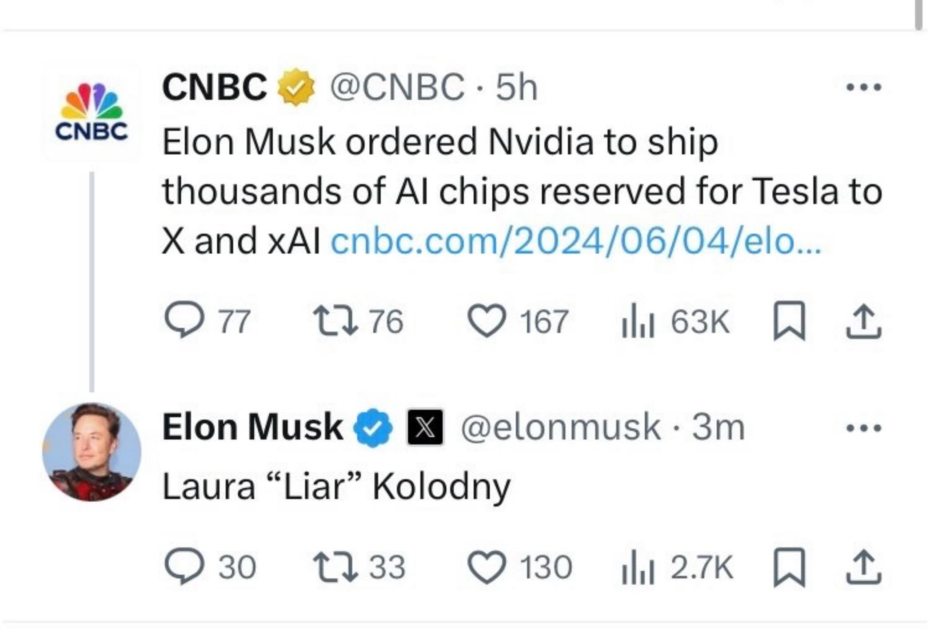930x640 pixels.
Task: Open Elon Musk's profile picture
Action: [90, 452]
